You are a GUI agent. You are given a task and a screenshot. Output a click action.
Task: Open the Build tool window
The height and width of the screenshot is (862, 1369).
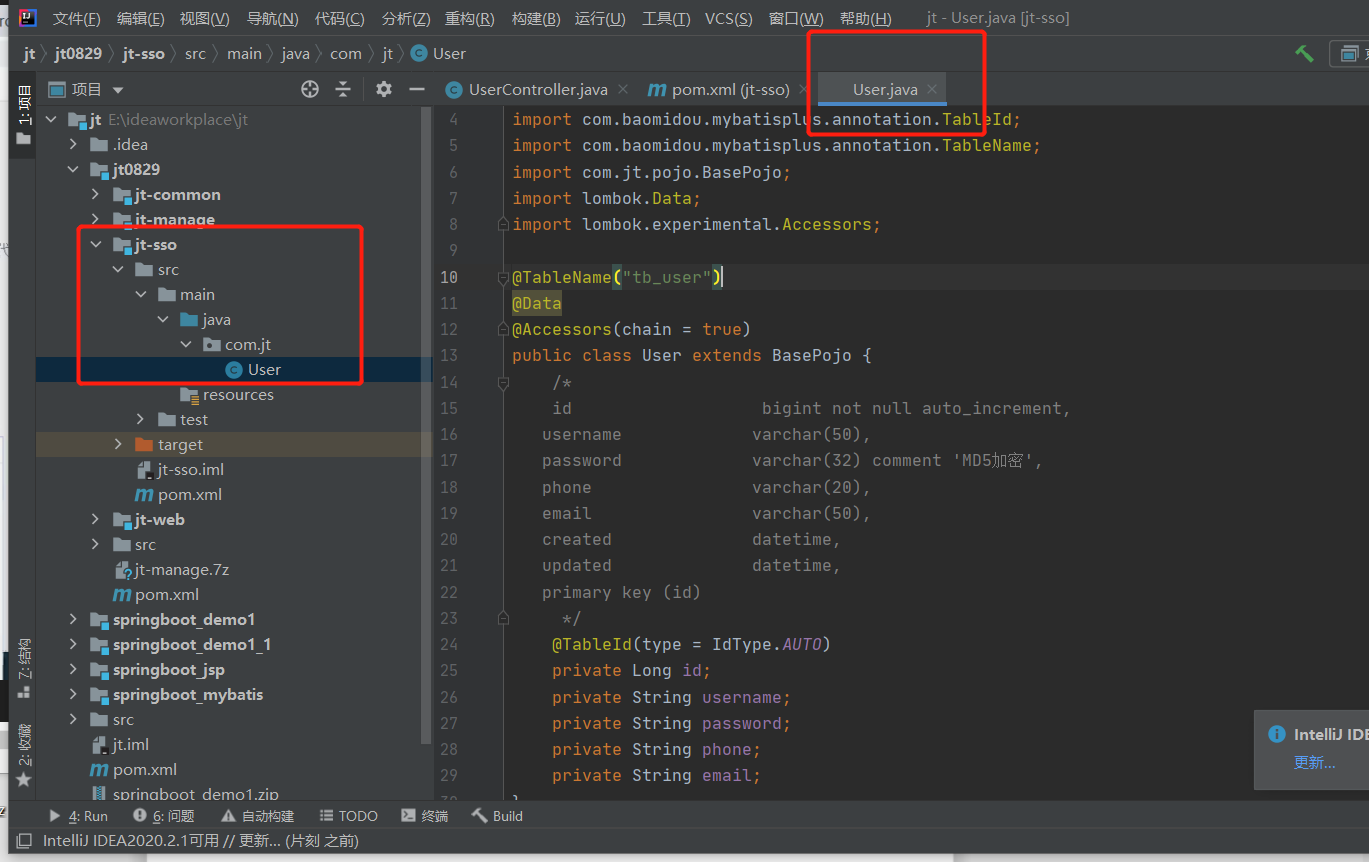(497, 816)
